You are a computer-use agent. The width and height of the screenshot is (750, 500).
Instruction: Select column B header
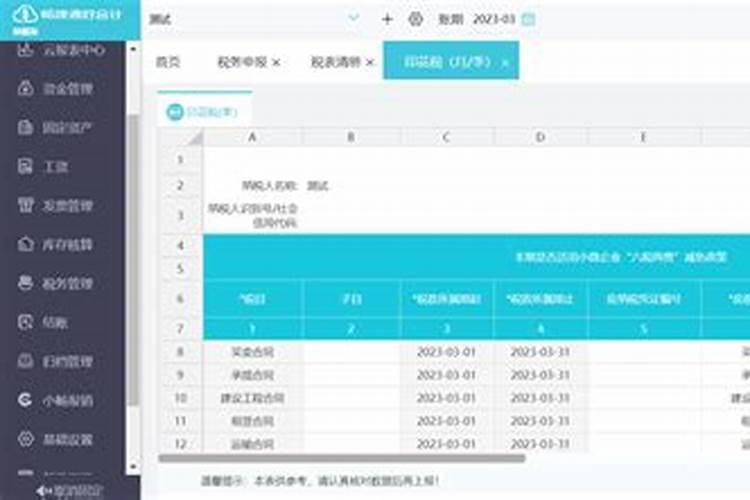pos(351,137)
